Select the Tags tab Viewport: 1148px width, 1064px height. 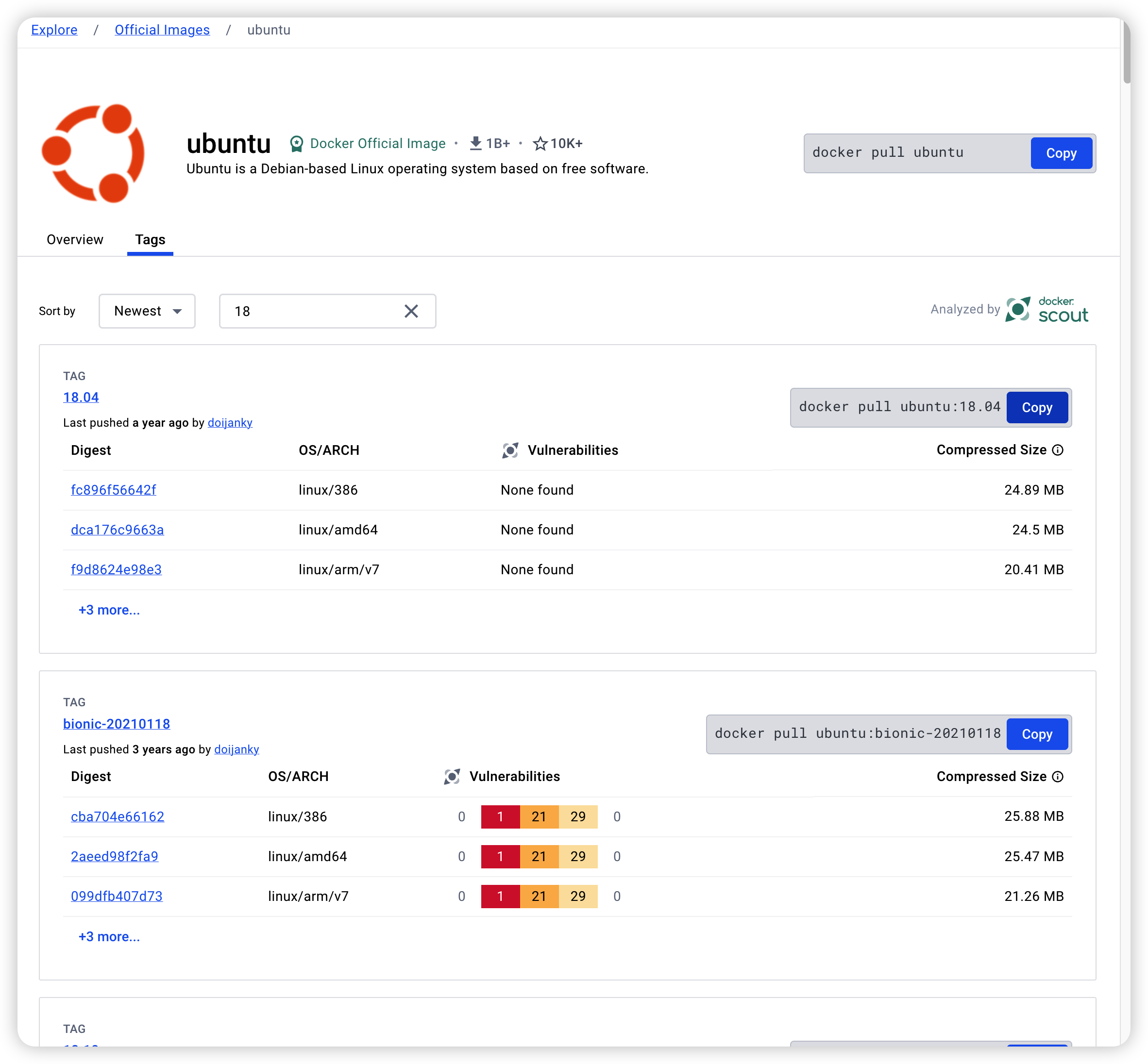tap(150, 239)
